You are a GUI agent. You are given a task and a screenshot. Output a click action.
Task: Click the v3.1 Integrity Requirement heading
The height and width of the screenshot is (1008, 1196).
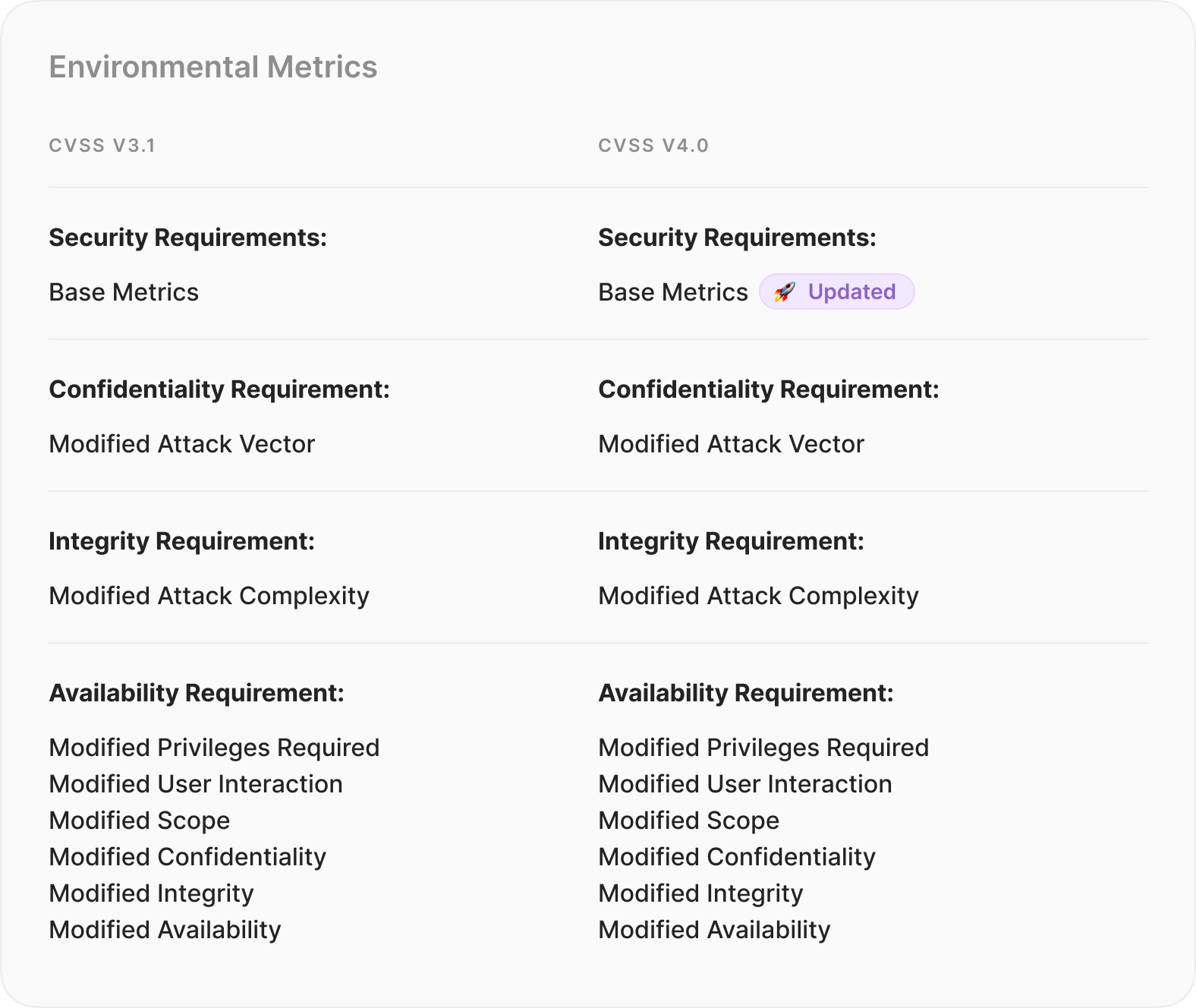(x=182, y=541)
